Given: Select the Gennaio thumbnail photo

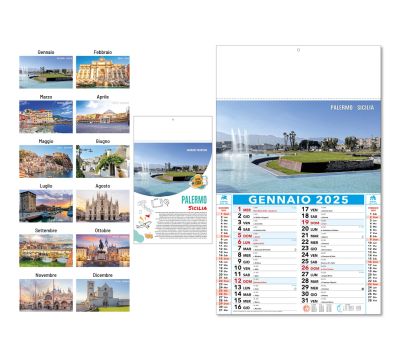Looking at the screenshot, I should coord(46,72).
